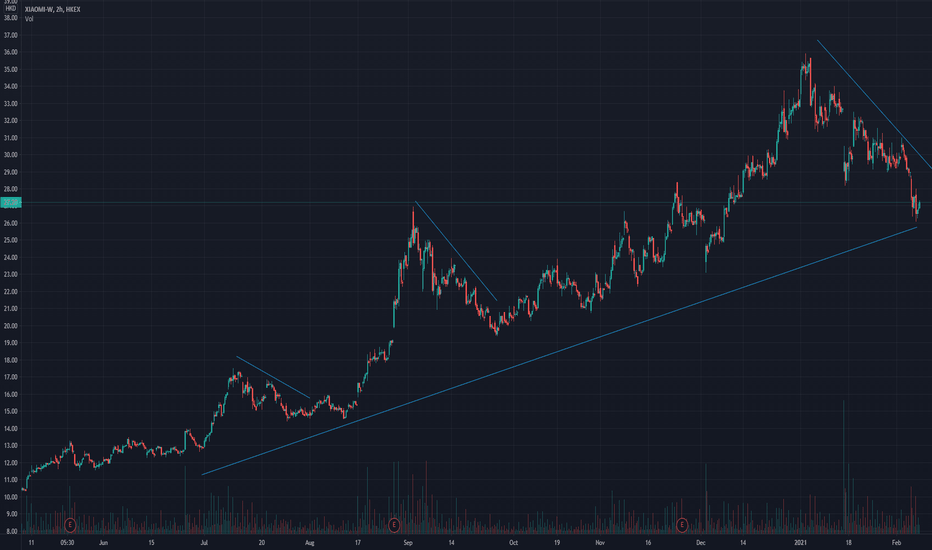Viewport: 932px width, 550px height.
Task: Click the 15.00 price axis label
Action: pyautogui.click(x=10, y=411)
